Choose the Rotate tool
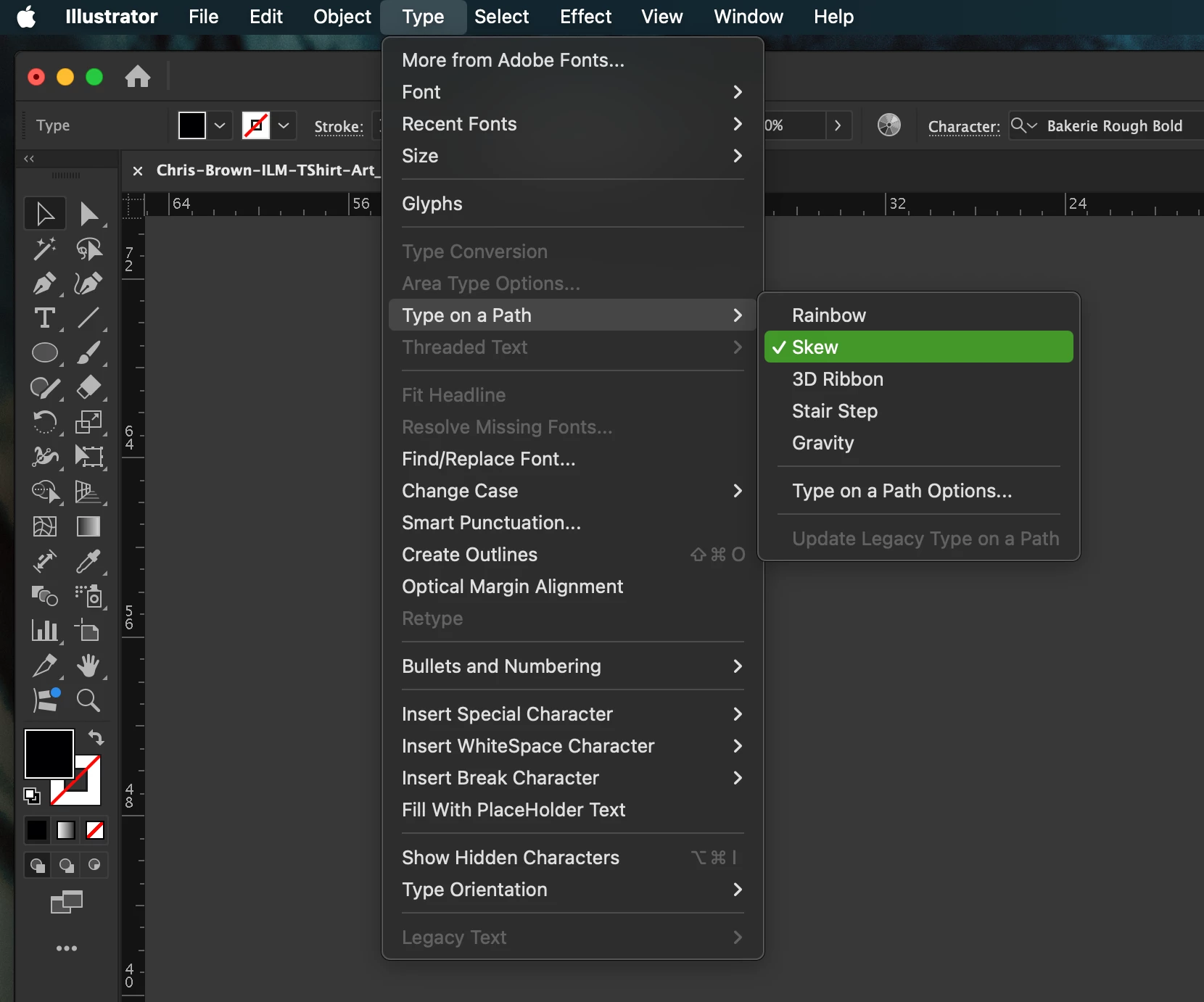Image resolution: width=1204 pixels, height=1002 pixels. 45,422
